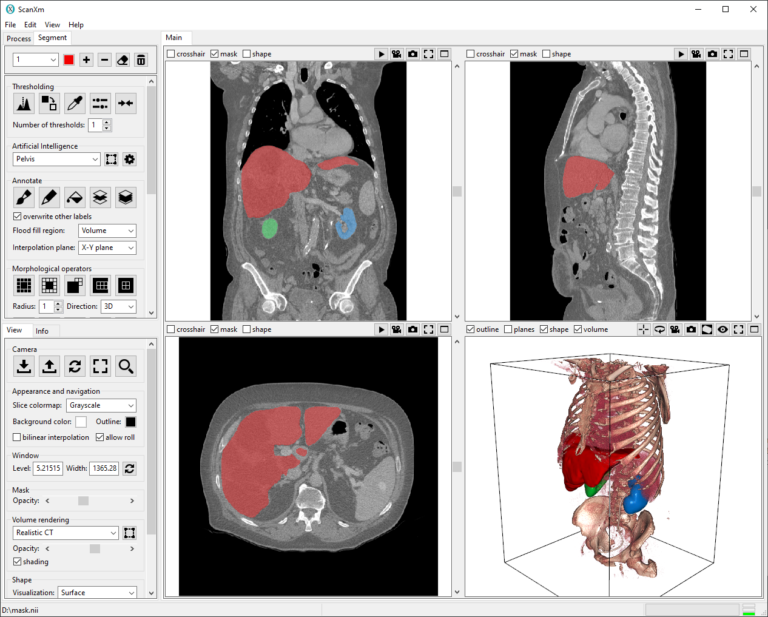
Task: Refresh window level and width
Action: [129, 469]
